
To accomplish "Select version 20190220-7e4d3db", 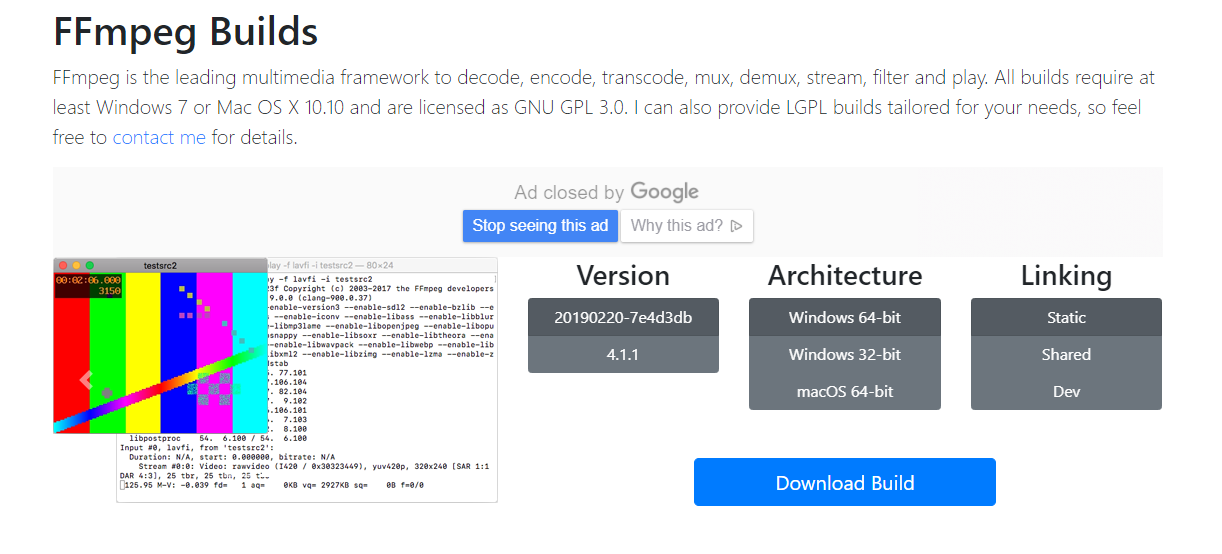I will [x=623, y=317].
